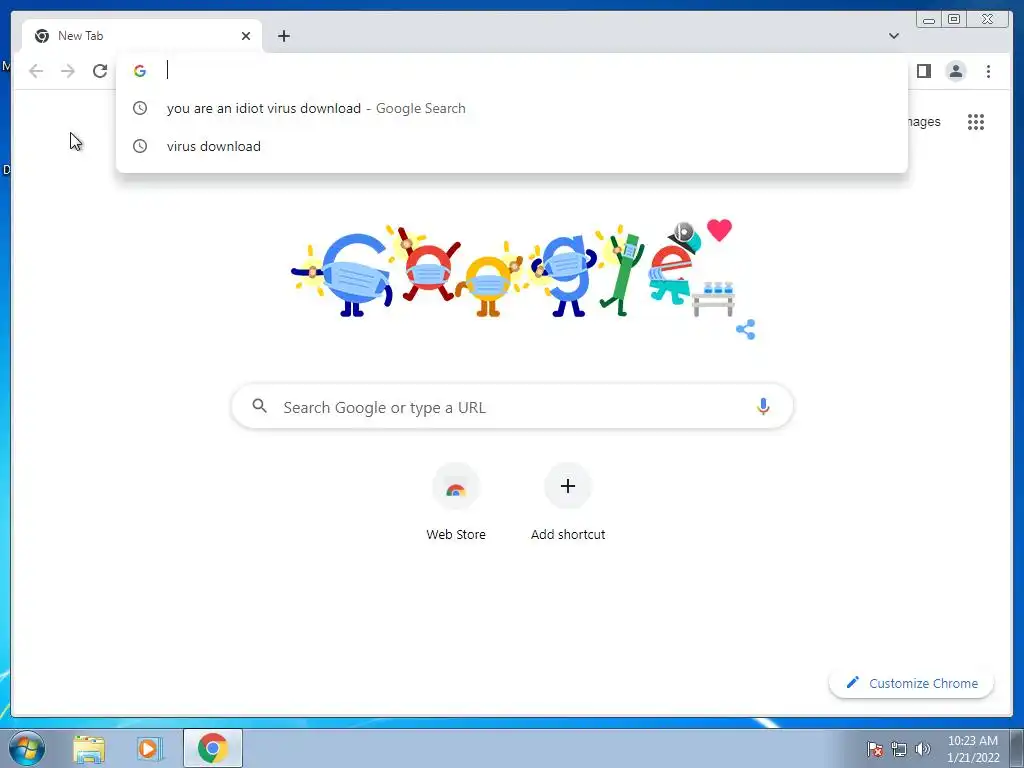
Task: Start voice search with the microphone
Action: [x=763, y=406]
